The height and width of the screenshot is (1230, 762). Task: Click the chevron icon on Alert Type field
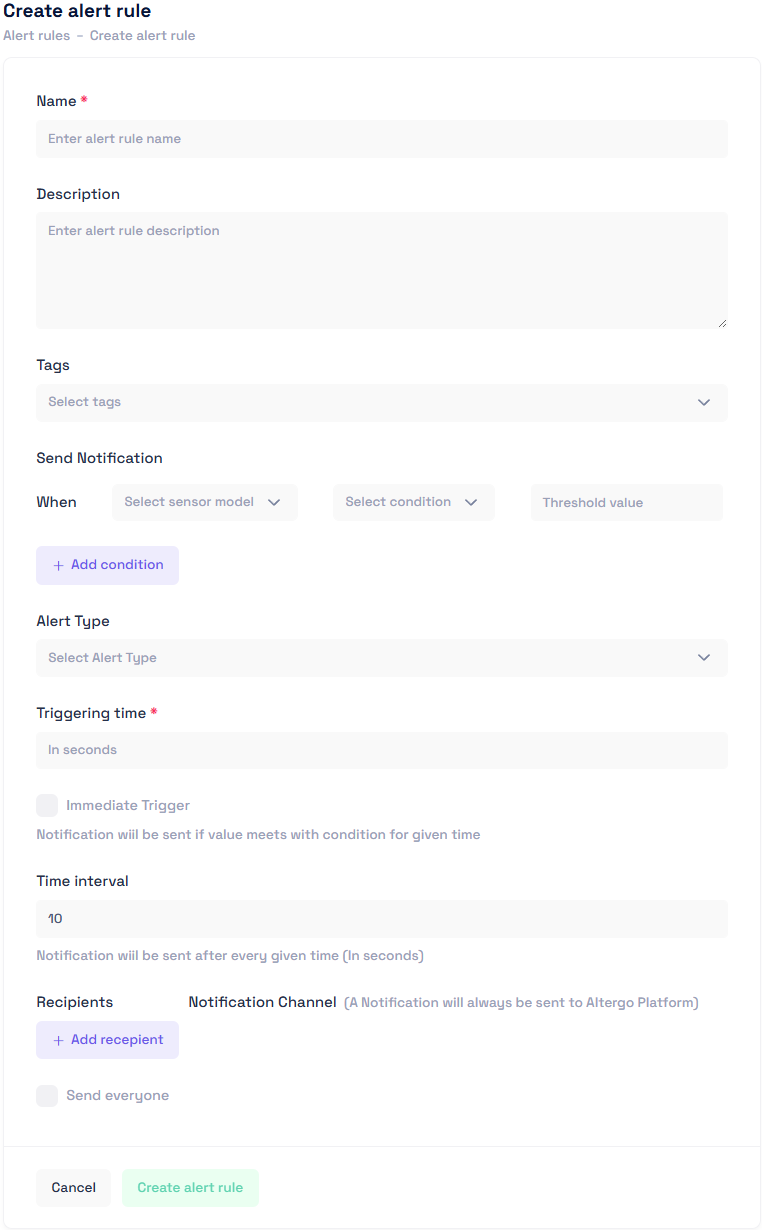(704, 657)
